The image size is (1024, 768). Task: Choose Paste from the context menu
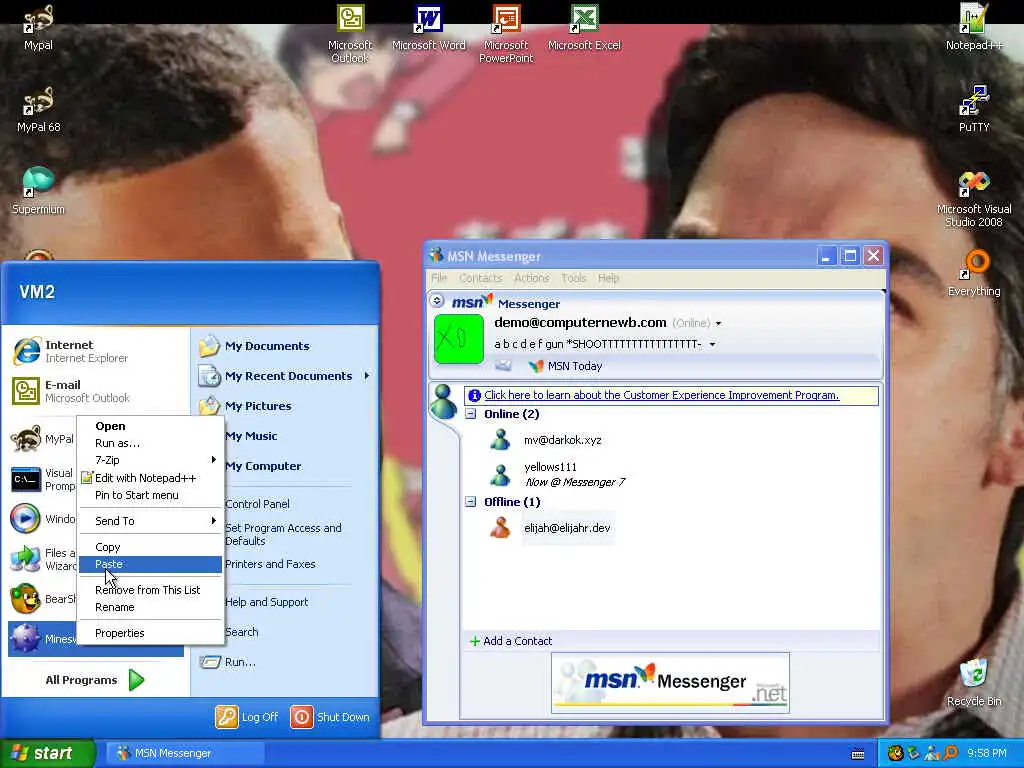point(150,564)
